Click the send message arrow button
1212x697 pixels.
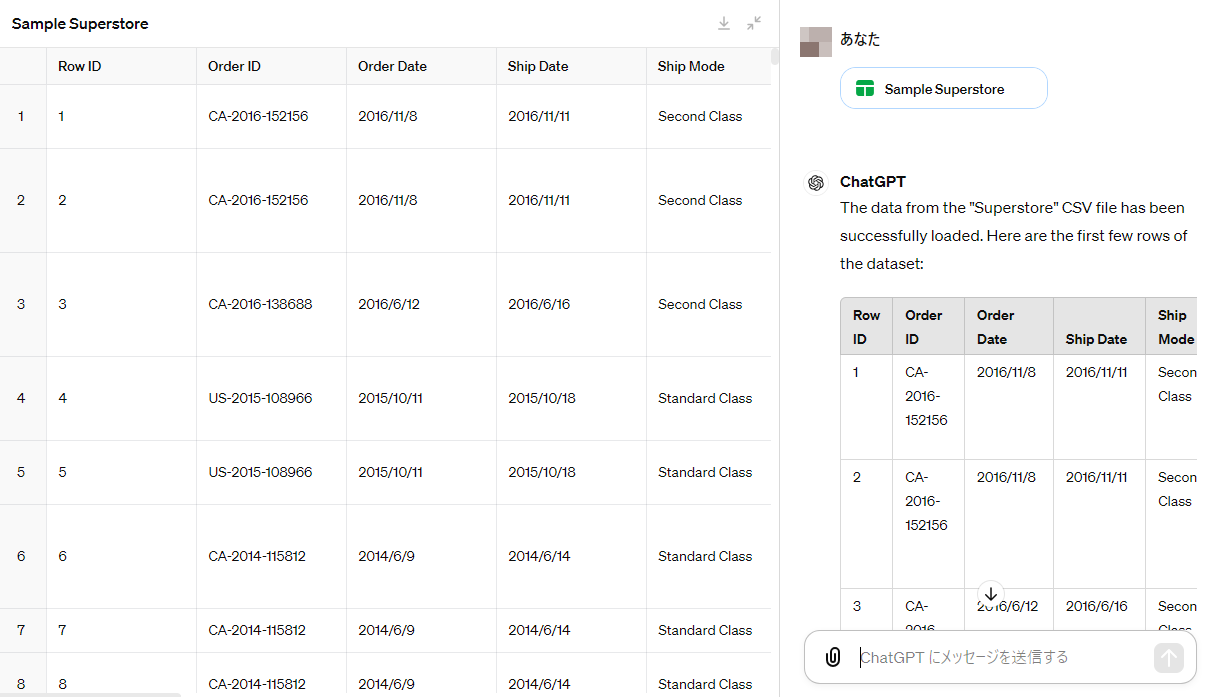pos(1168,657)
